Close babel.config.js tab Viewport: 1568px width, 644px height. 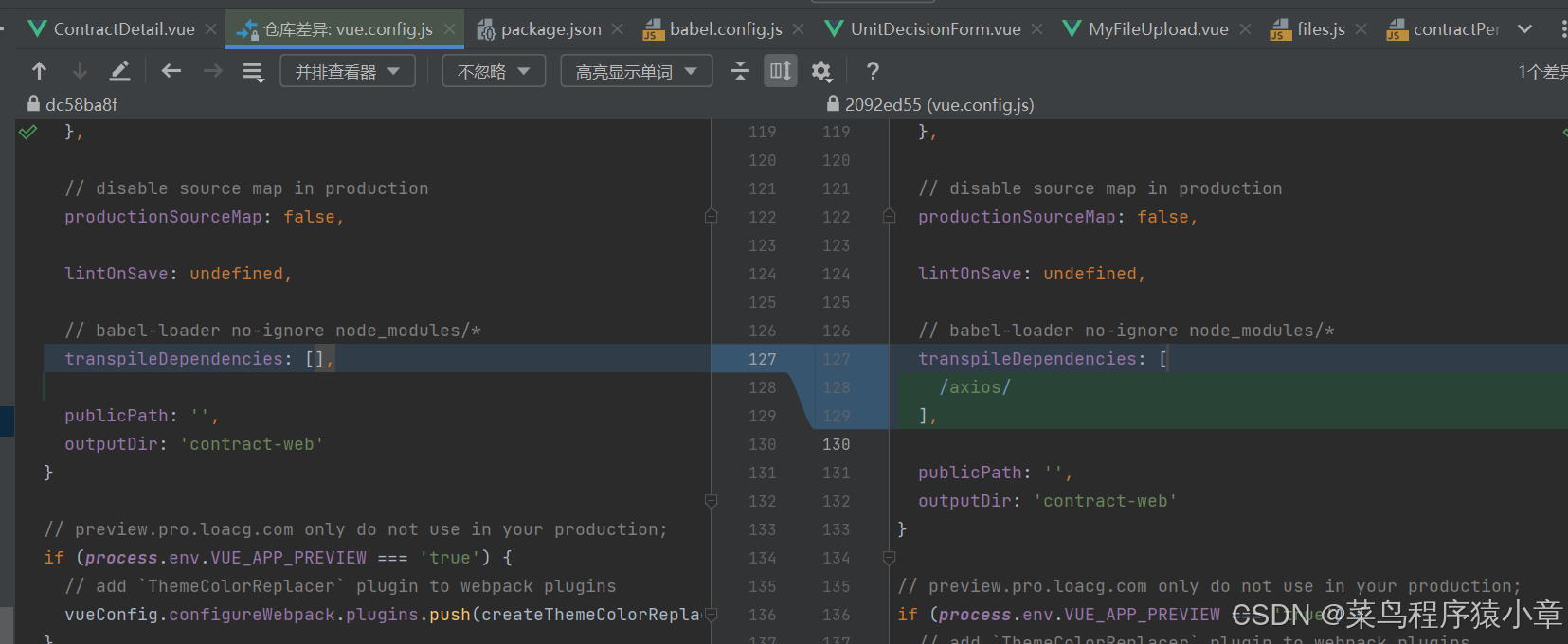tap(799, 29)
